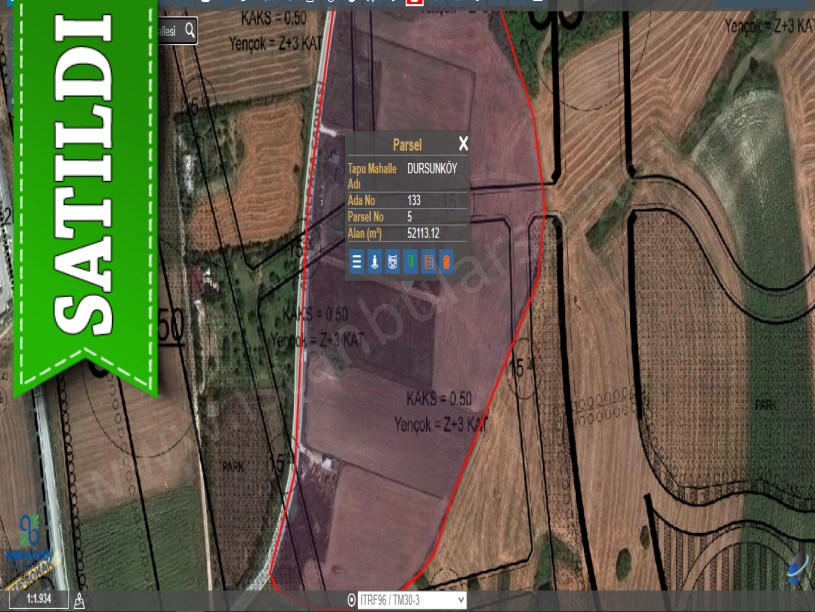Close the Parsel info popup
The width and height of the screenshot is (815, 612).
(463, 144)
